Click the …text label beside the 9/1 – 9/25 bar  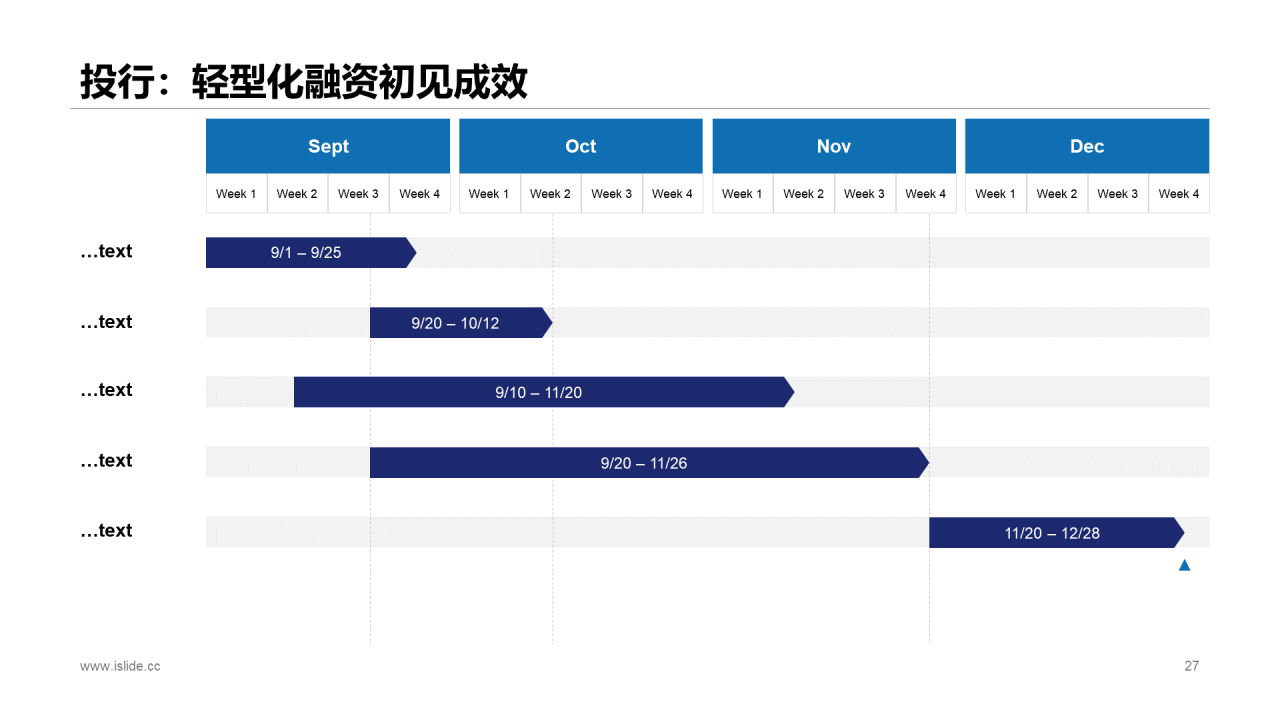(106, 251)
